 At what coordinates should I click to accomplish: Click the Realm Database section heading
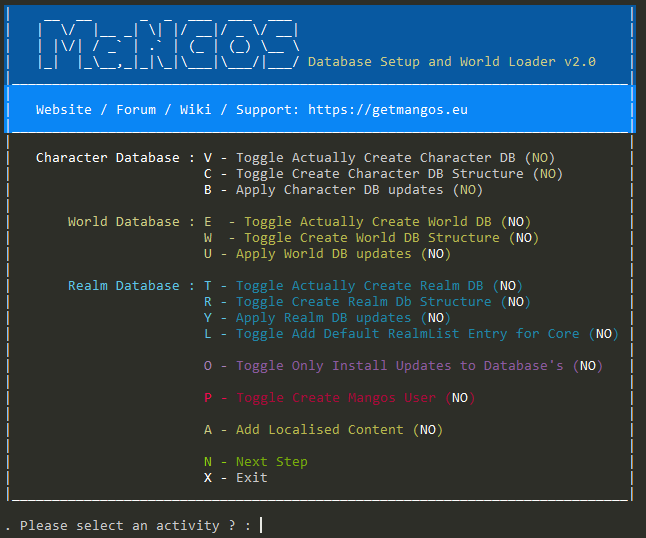[124, 285]
